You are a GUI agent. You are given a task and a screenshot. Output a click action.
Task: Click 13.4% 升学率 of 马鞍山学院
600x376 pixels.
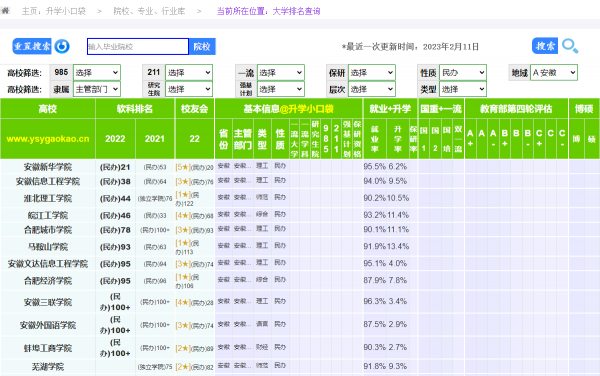click(x=398, y=246)
